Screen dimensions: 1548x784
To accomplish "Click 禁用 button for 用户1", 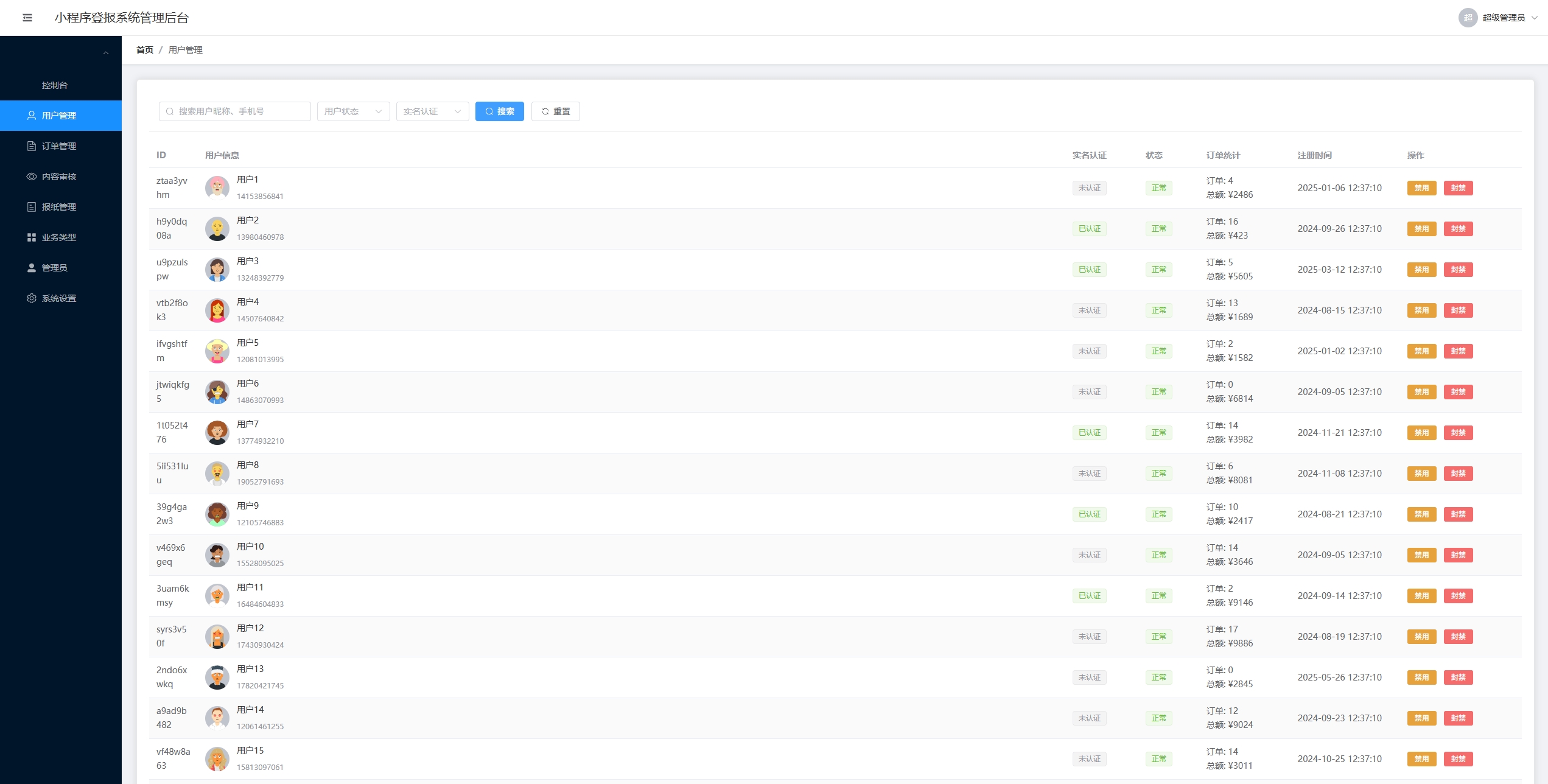I will [1421, 188].
